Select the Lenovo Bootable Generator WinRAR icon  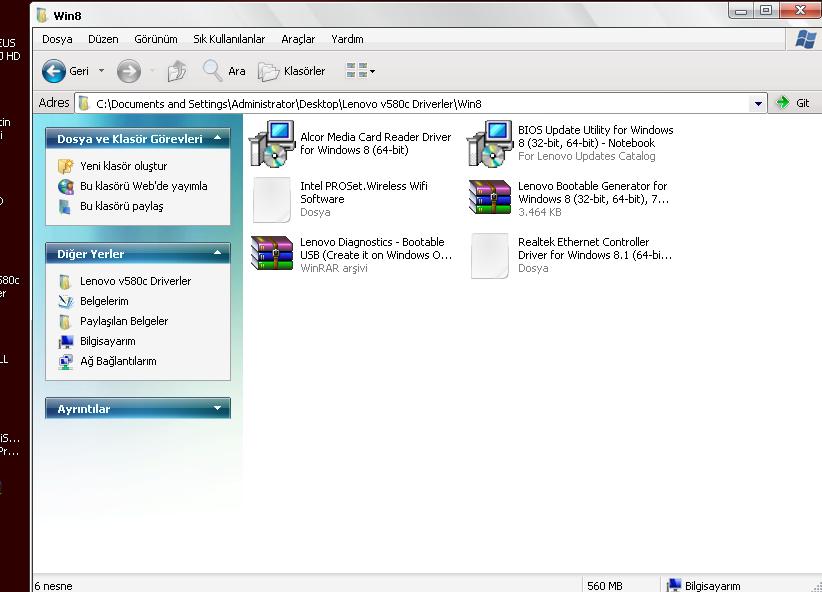[x=490, y=197]
